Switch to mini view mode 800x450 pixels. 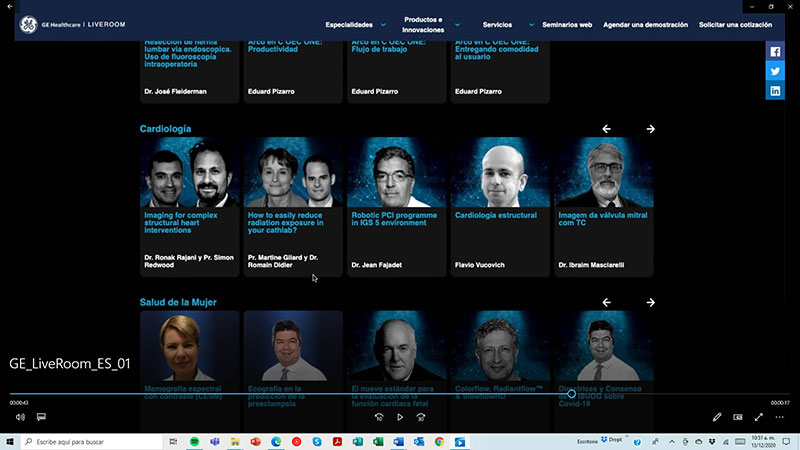[738, 417]
